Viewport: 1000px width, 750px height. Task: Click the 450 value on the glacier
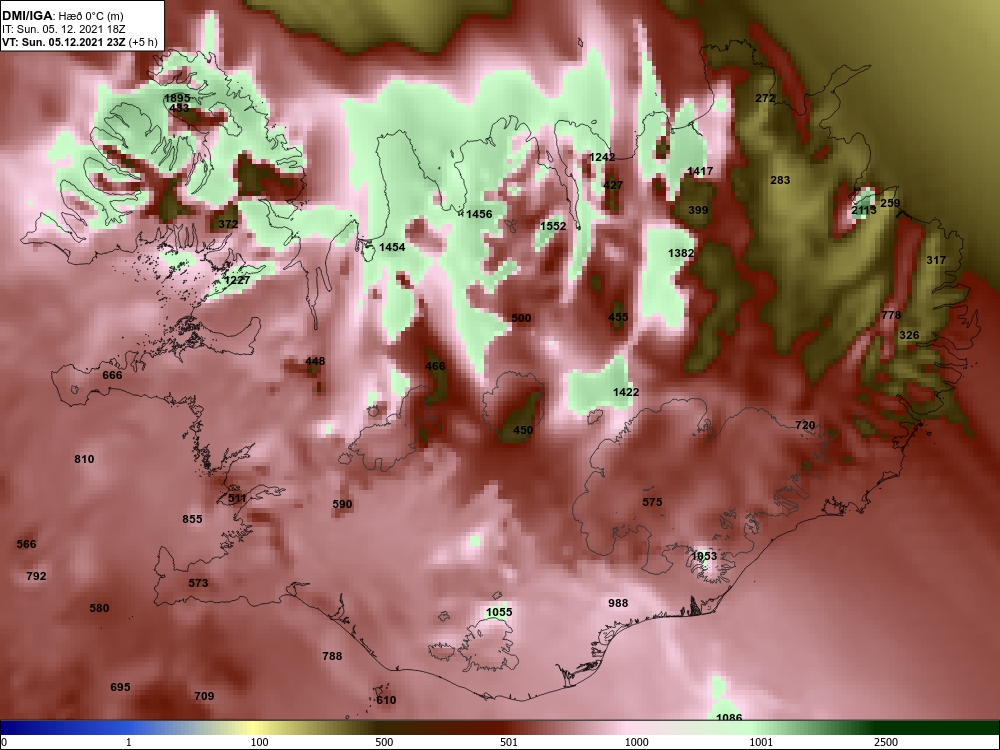click(523, 430)
